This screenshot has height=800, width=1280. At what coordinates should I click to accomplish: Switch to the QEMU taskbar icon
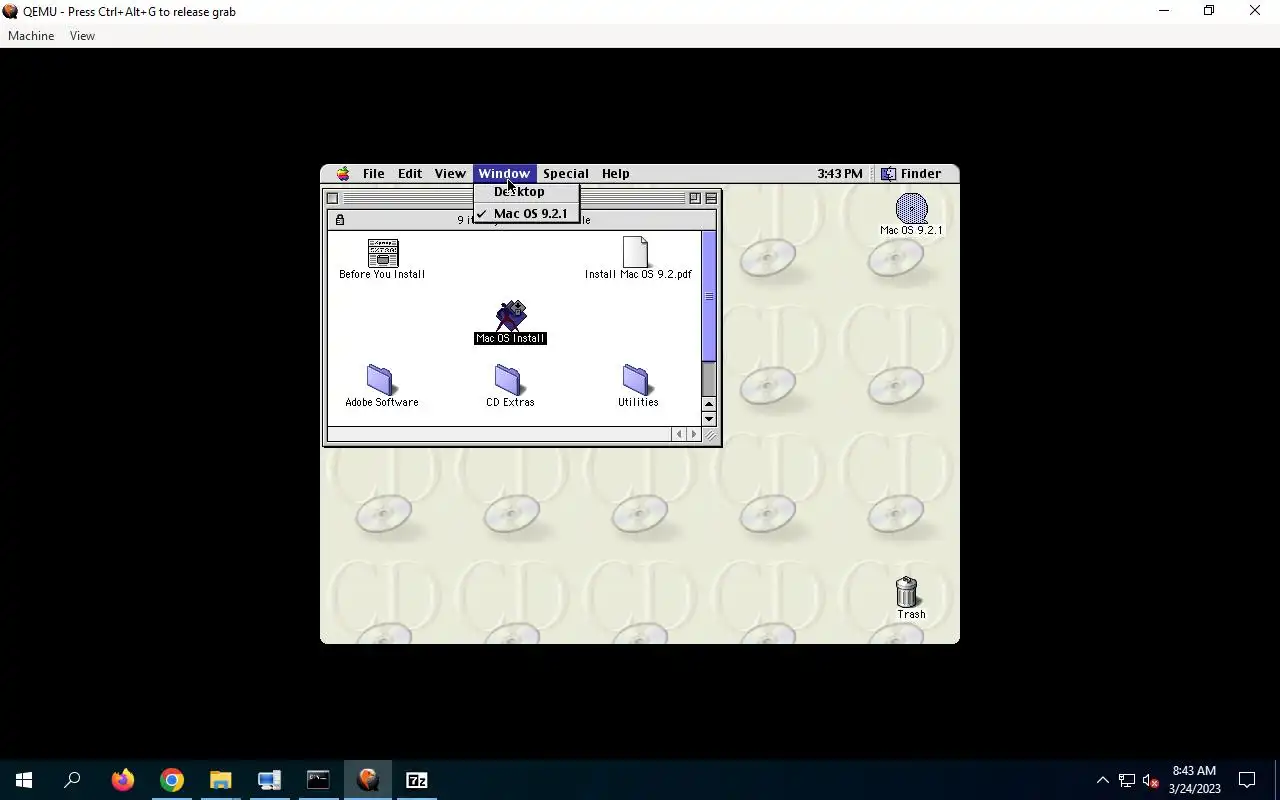tap(367, 780)
